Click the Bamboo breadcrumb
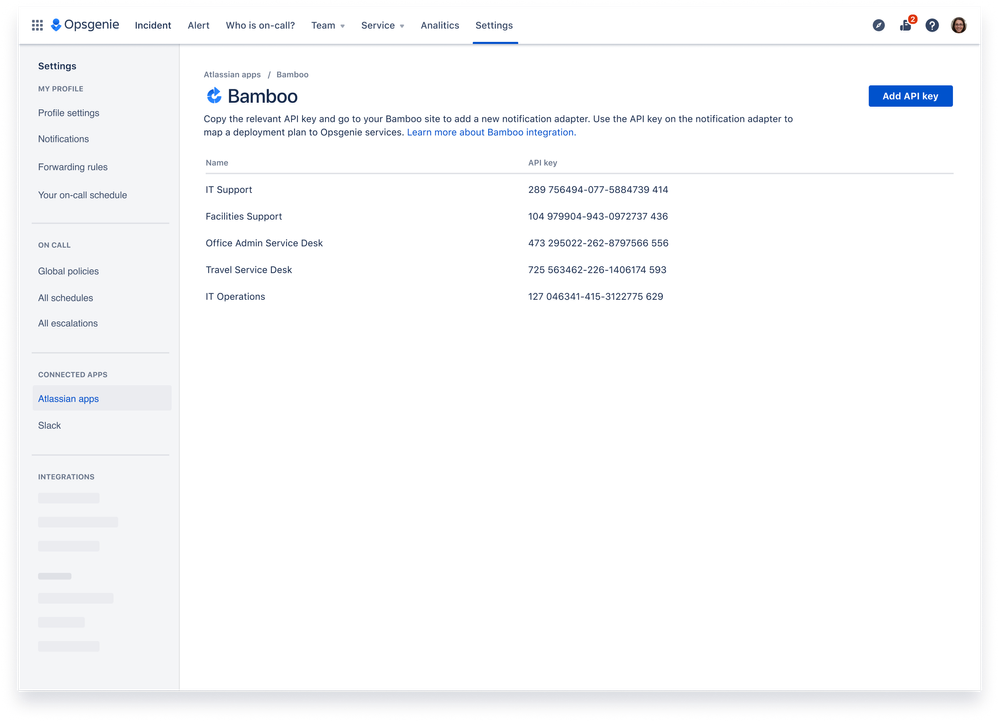The image size is (999, 721). [x=292, y=75]
